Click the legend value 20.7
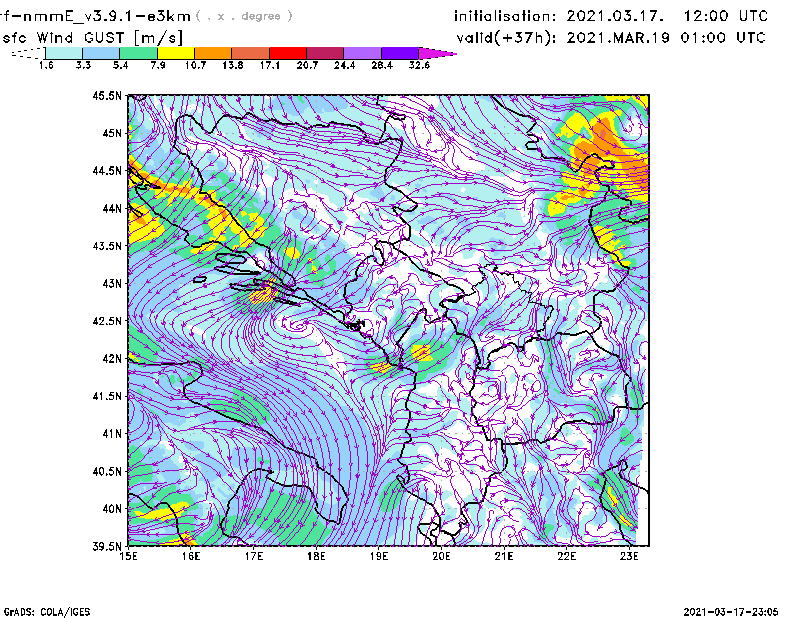 307,65
